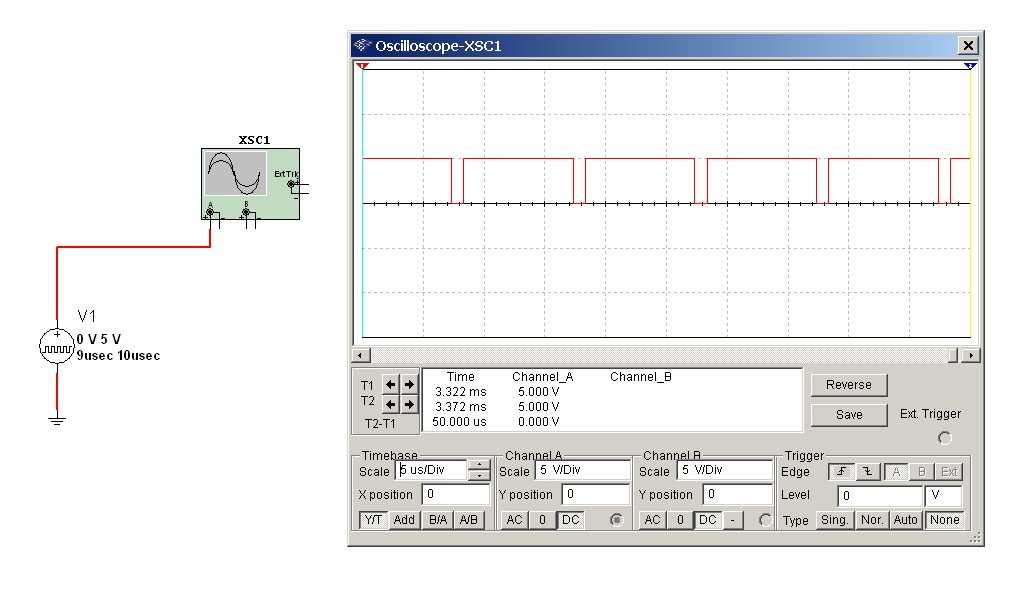The height and width of the screenshot is (599, 1022).
Task: Save the oscilloscope data
Action: pyautogui.click(x=849, y=414)
